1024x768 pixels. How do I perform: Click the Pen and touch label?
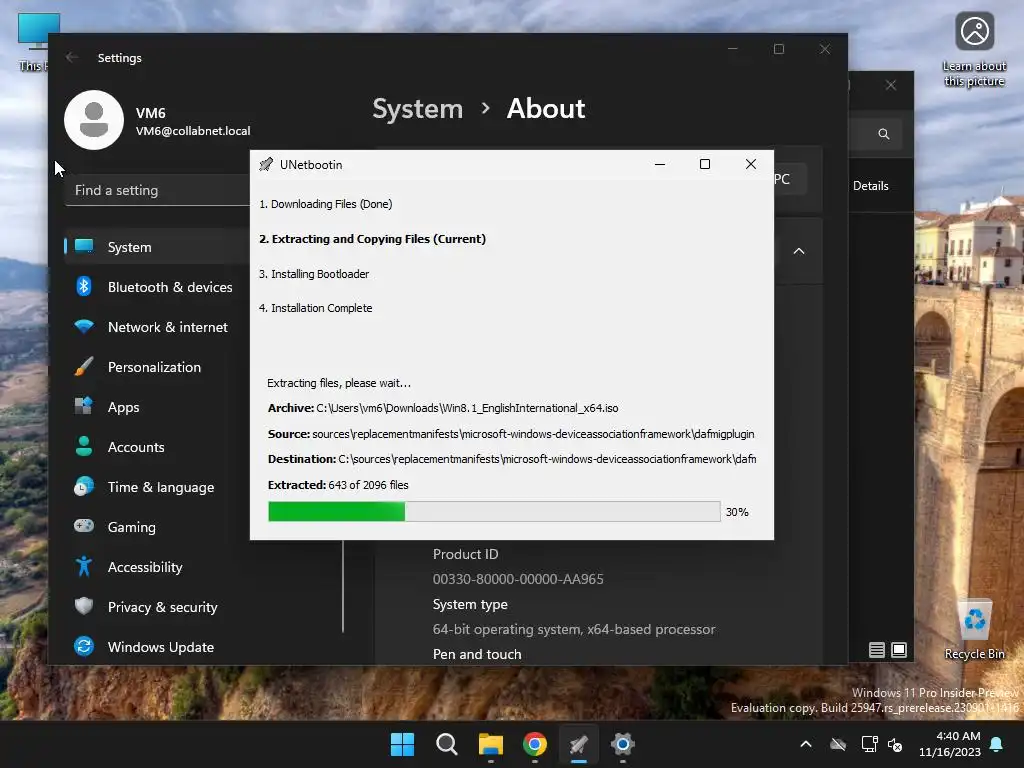pos(477,654)
